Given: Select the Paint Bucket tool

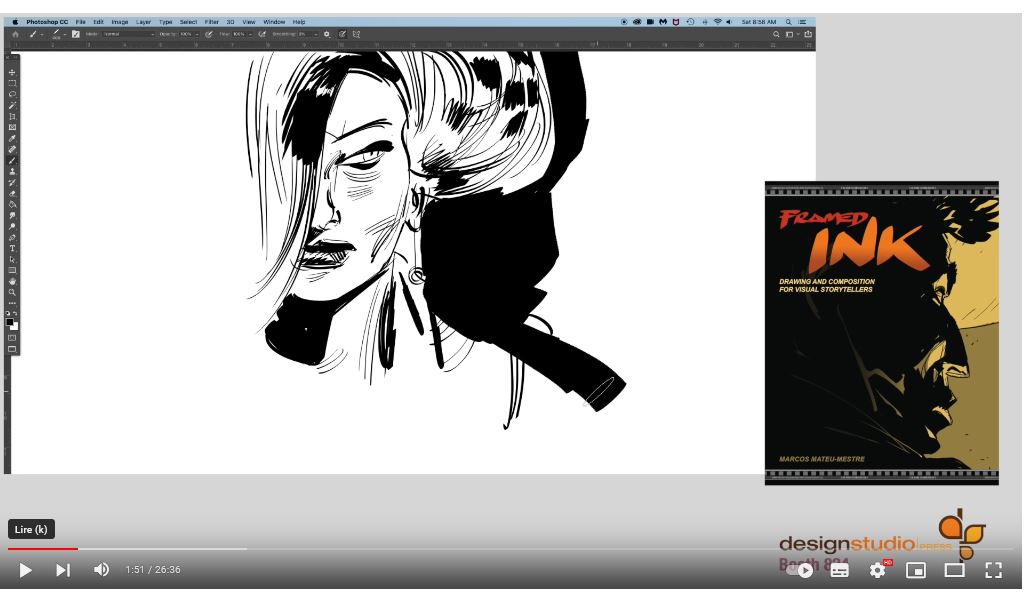Looking at the screenshot, I should (12, 204).
